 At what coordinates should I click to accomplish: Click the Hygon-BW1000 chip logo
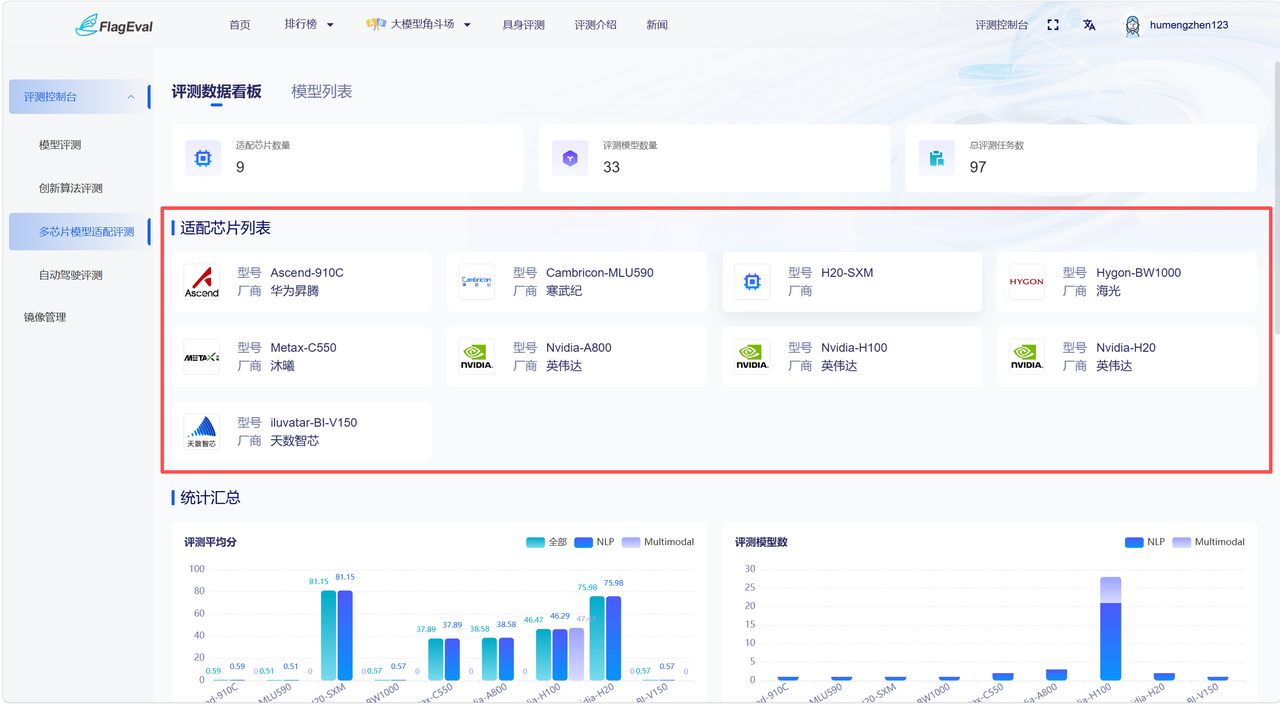(x=1027, y=282)
